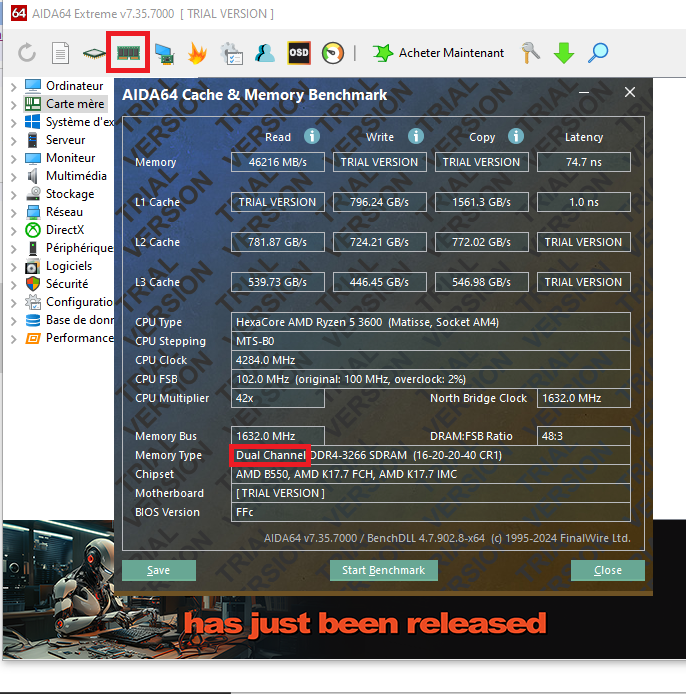686x694 pixels.
Task: Expand the Multimédia tree node
Action: [14, 177]
